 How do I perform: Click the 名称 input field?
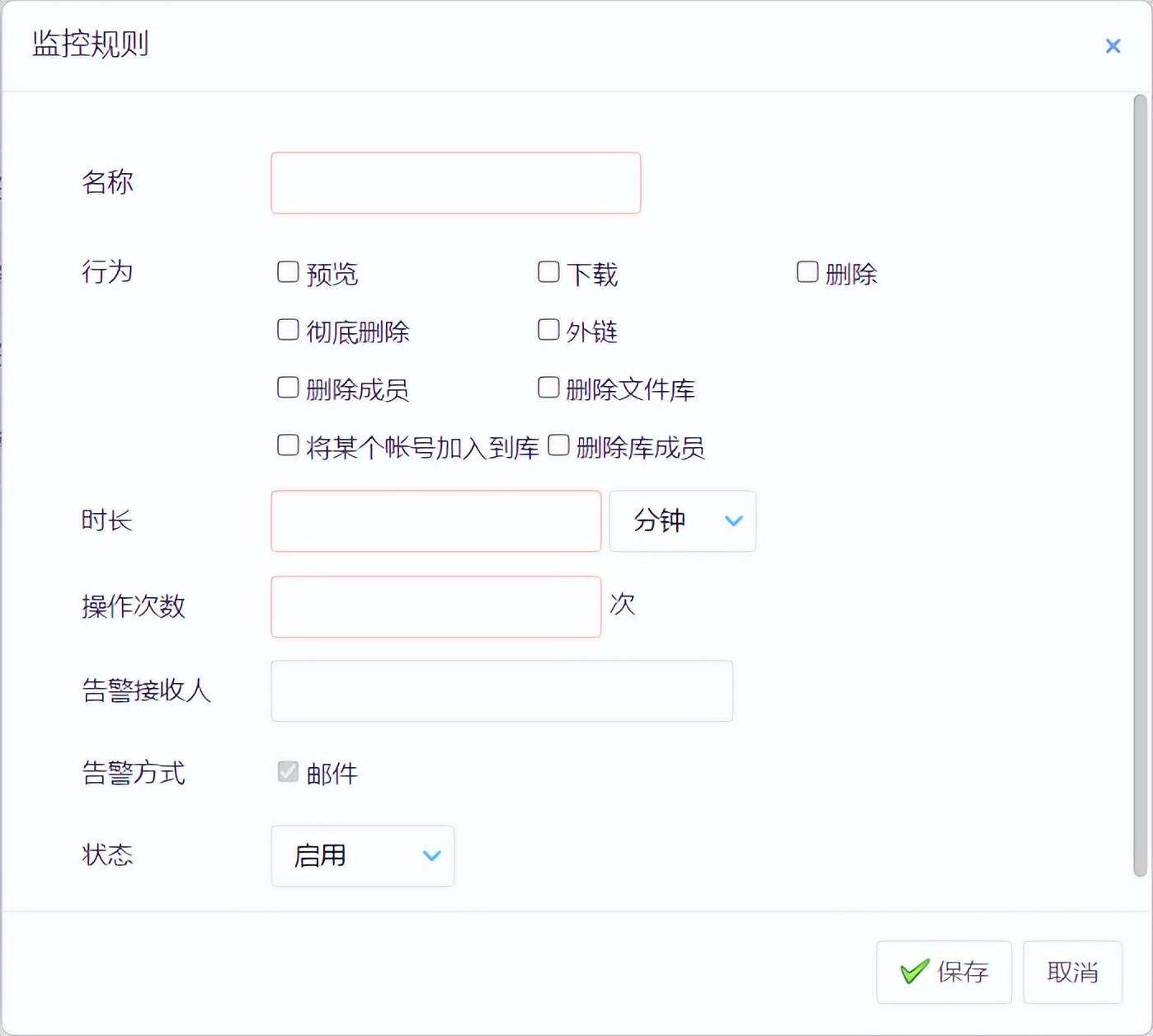[x=455, y=183]
